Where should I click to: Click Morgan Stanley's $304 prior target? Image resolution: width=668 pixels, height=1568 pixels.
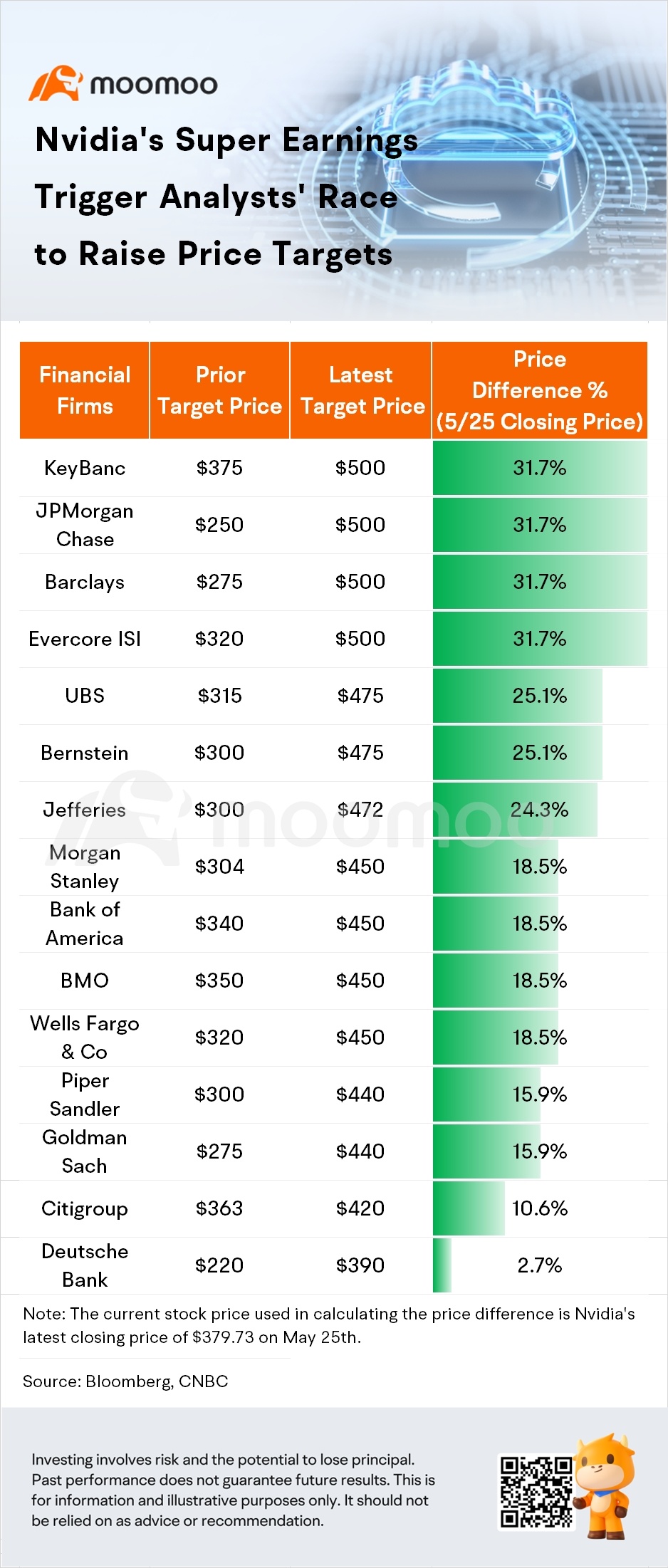point(219,867)
